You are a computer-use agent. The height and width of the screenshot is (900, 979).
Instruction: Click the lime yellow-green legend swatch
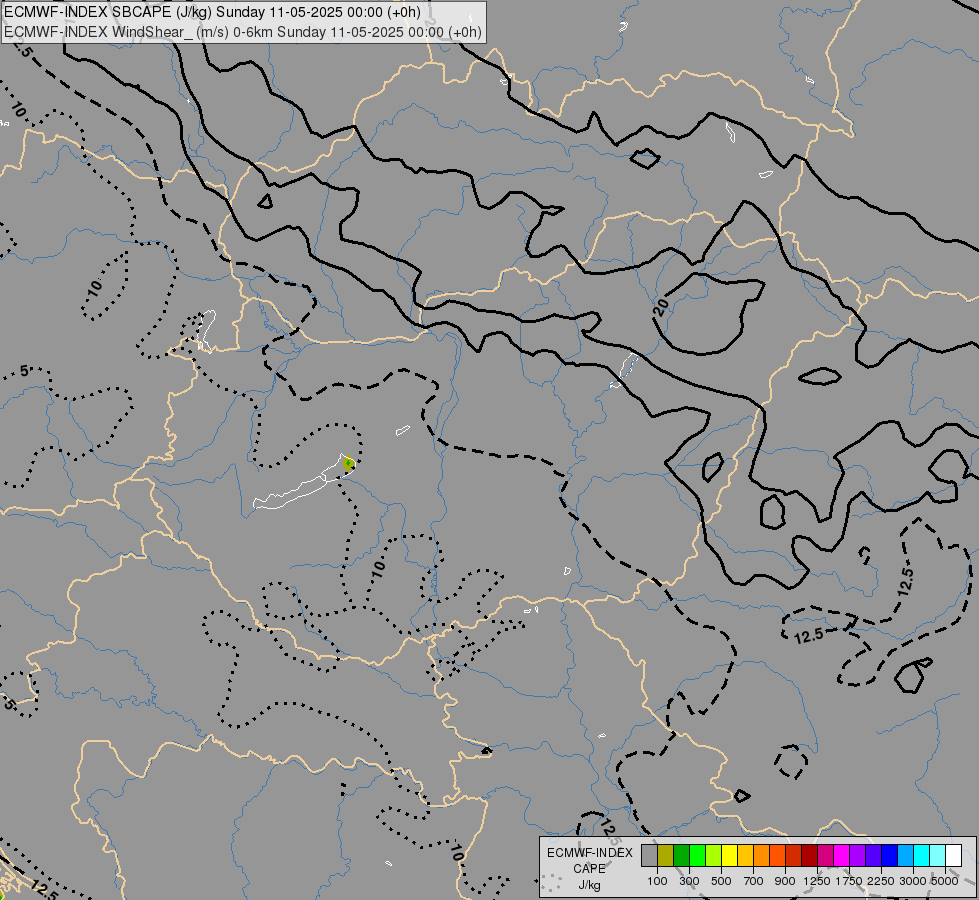714,856
